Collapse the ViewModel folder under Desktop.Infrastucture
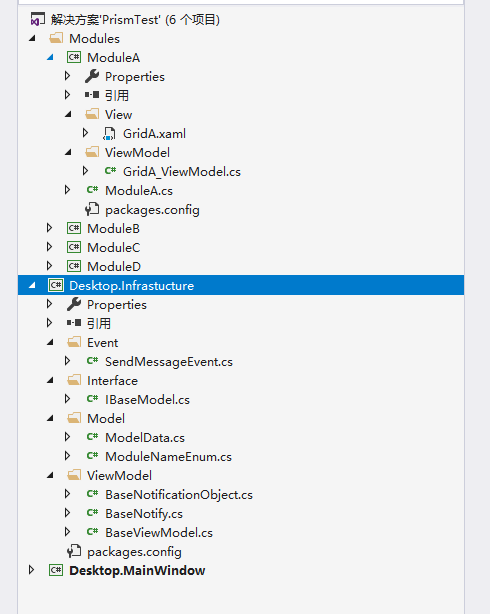The width and height of the screenshot is (490, 614). point(50,476)
